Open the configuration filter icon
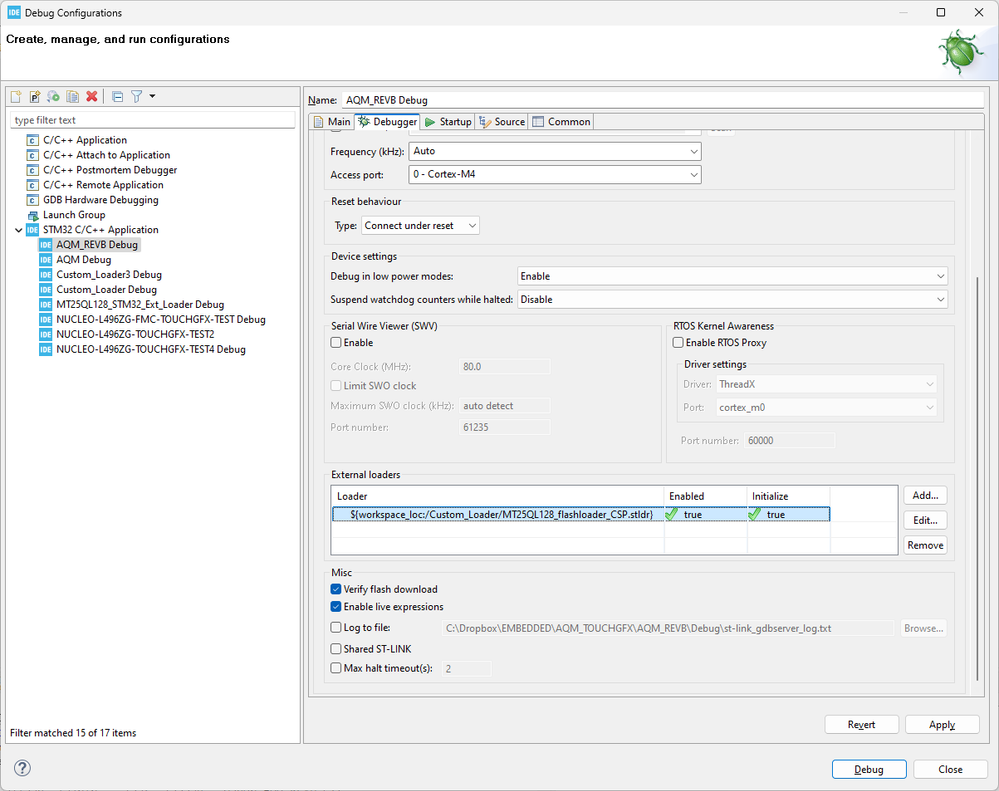This screenshot has height=791, width=999. point(136,96)
